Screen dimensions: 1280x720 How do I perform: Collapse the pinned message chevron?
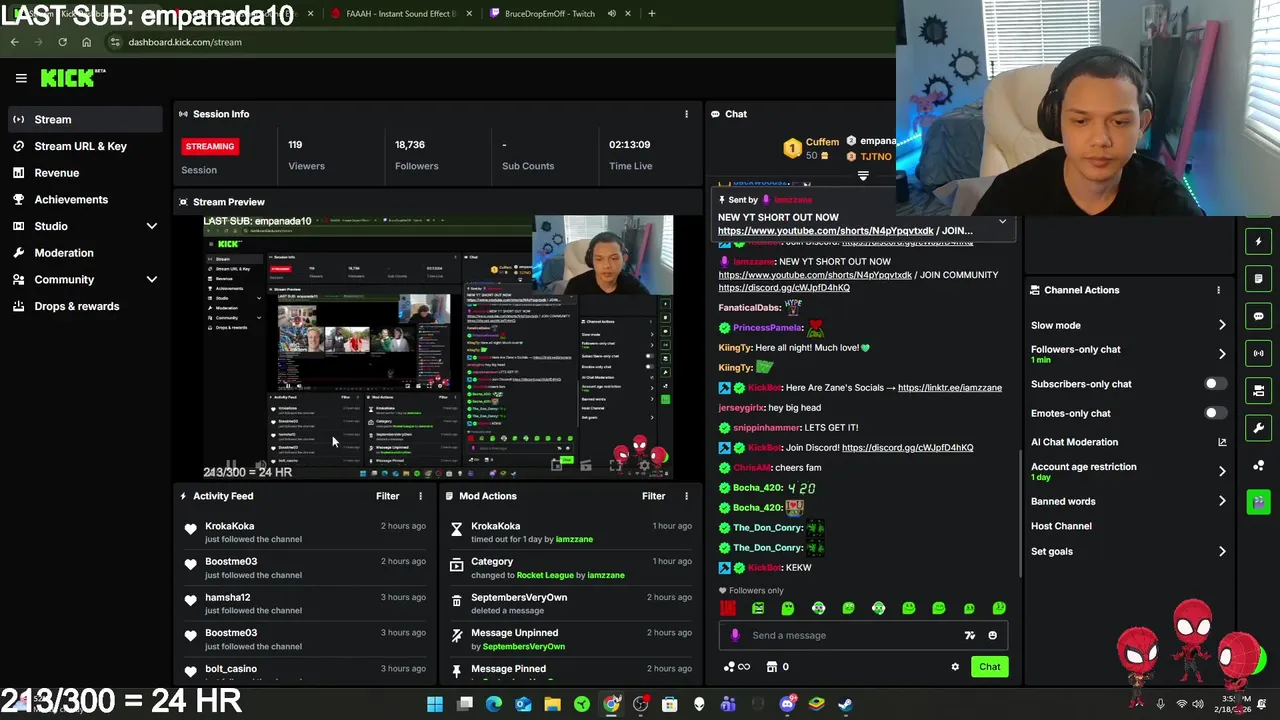coord(1002,222)
